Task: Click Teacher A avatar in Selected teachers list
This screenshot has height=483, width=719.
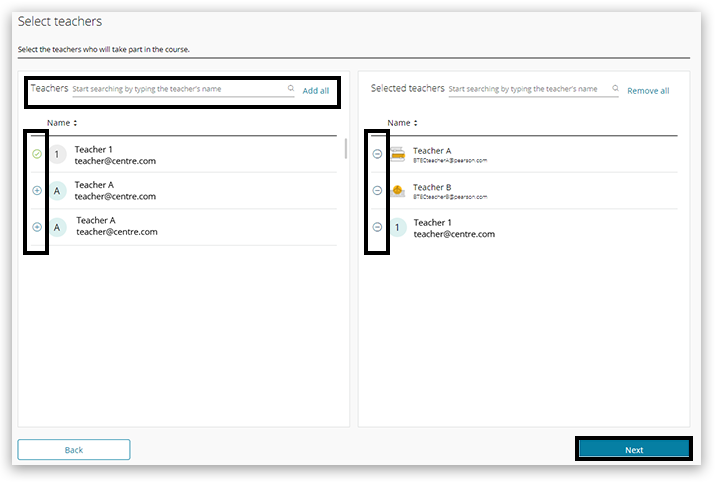Action: [398, 154]
